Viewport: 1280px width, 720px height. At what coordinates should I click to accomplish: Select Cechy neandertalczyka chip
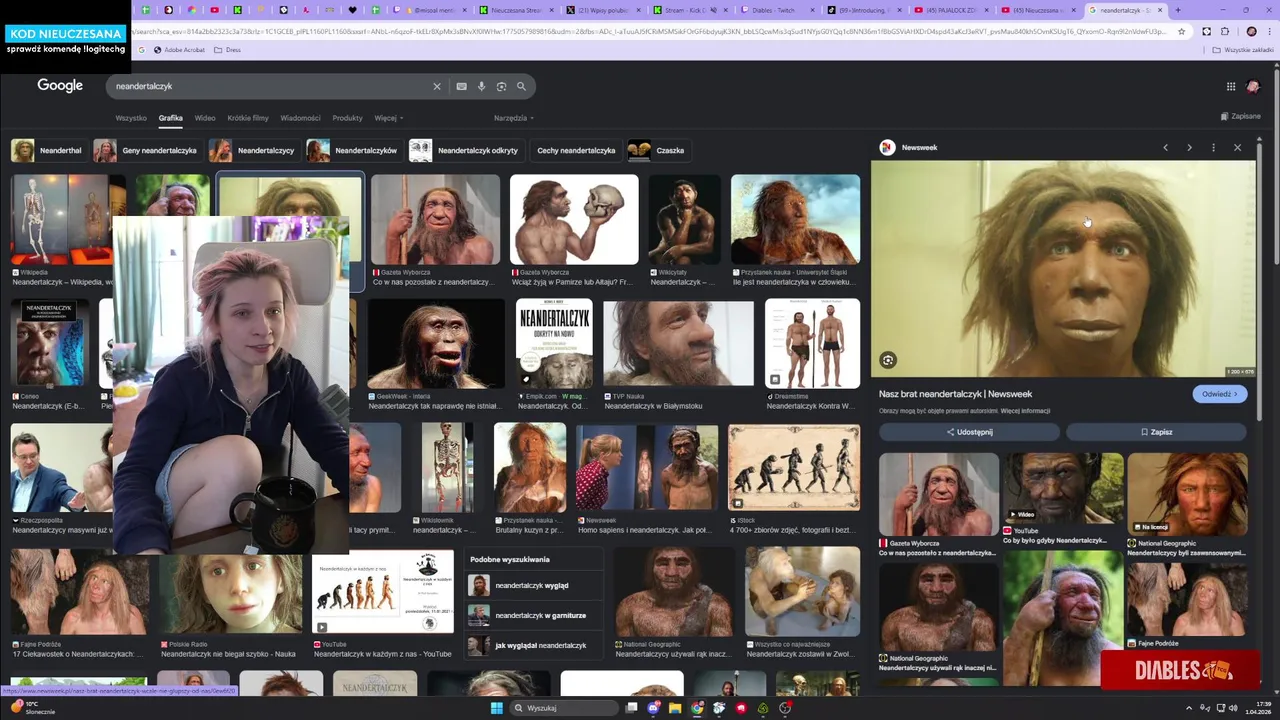click(x=576, y=150)
